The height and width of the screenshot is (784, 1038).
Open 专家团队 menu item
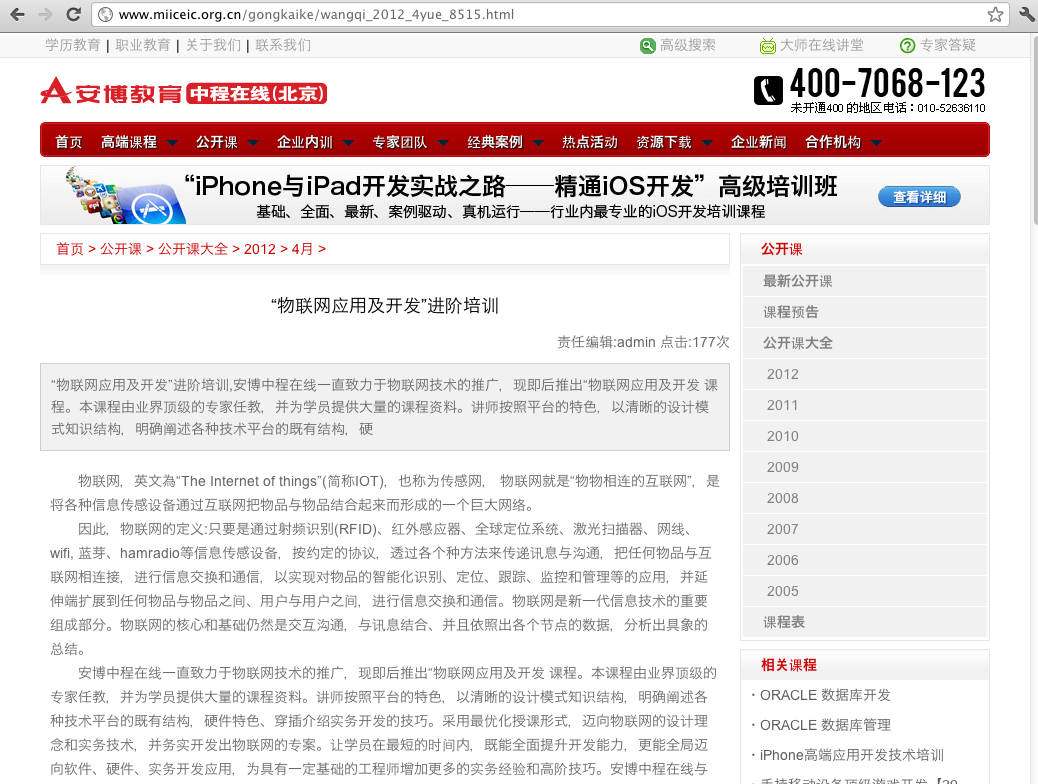click(x=400, y=142)
